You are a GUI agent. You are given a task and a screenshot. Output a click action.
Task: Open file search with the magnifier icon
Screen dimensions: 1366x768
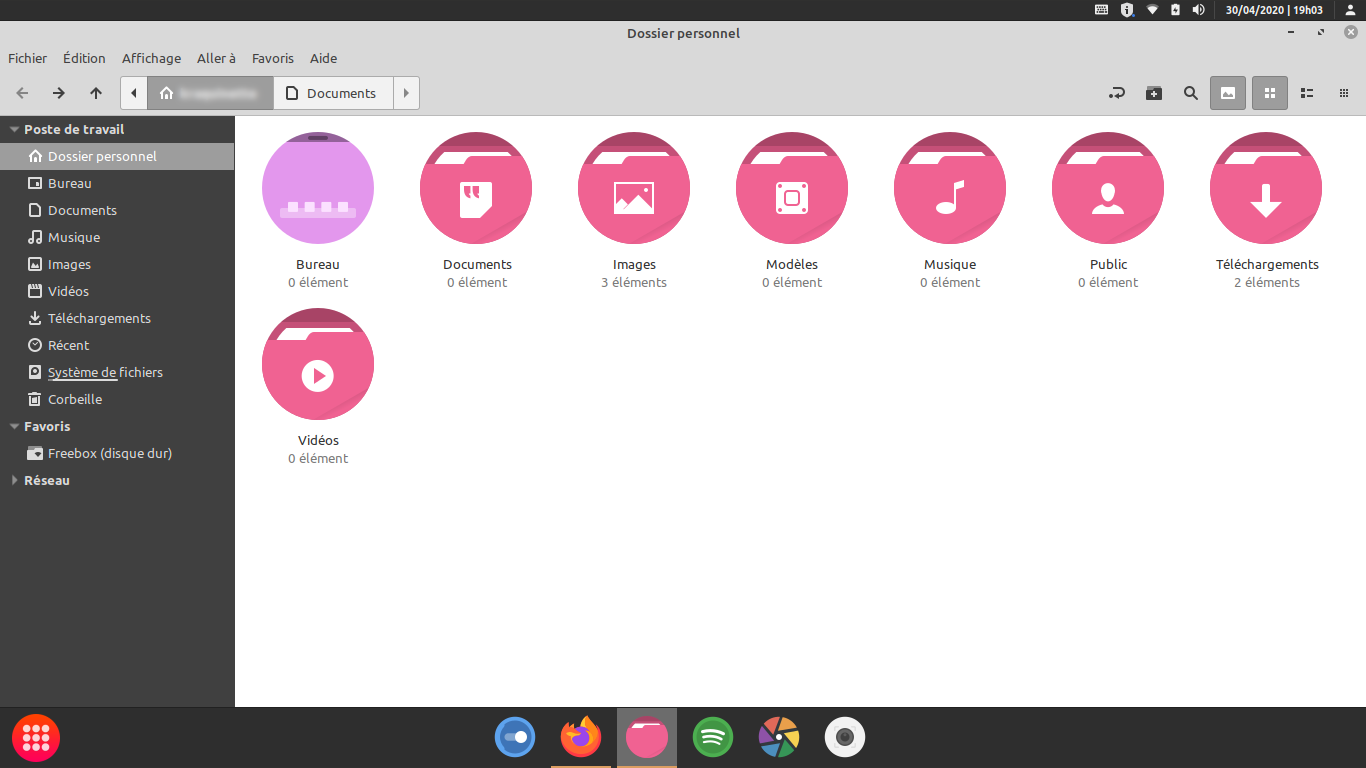click(x=1191, y=93)
